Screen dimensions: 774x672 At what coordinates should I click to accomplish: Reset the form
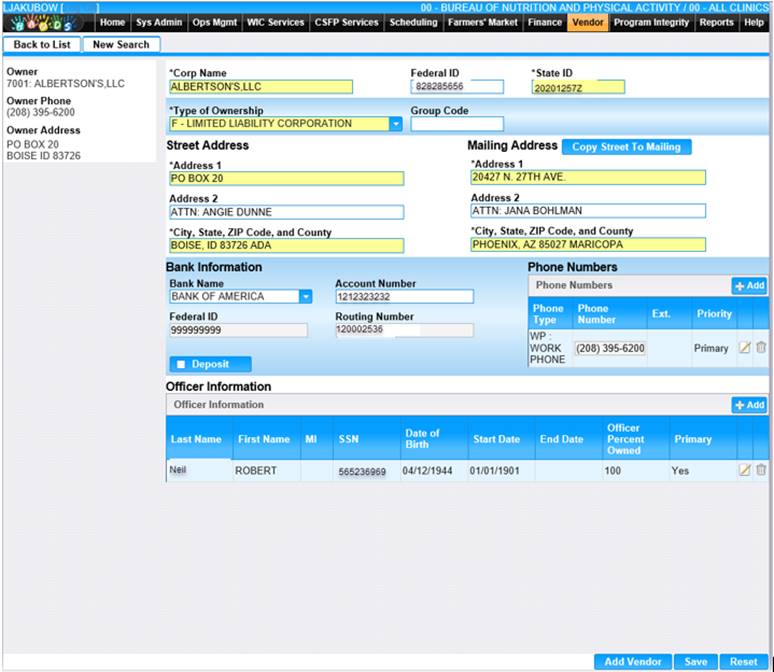coord(743,662)
